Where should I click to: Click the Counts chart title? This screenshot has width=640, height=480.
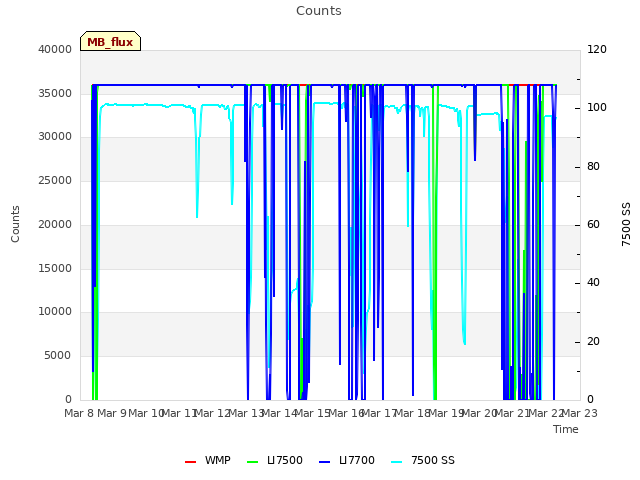[x=319, y=11]
